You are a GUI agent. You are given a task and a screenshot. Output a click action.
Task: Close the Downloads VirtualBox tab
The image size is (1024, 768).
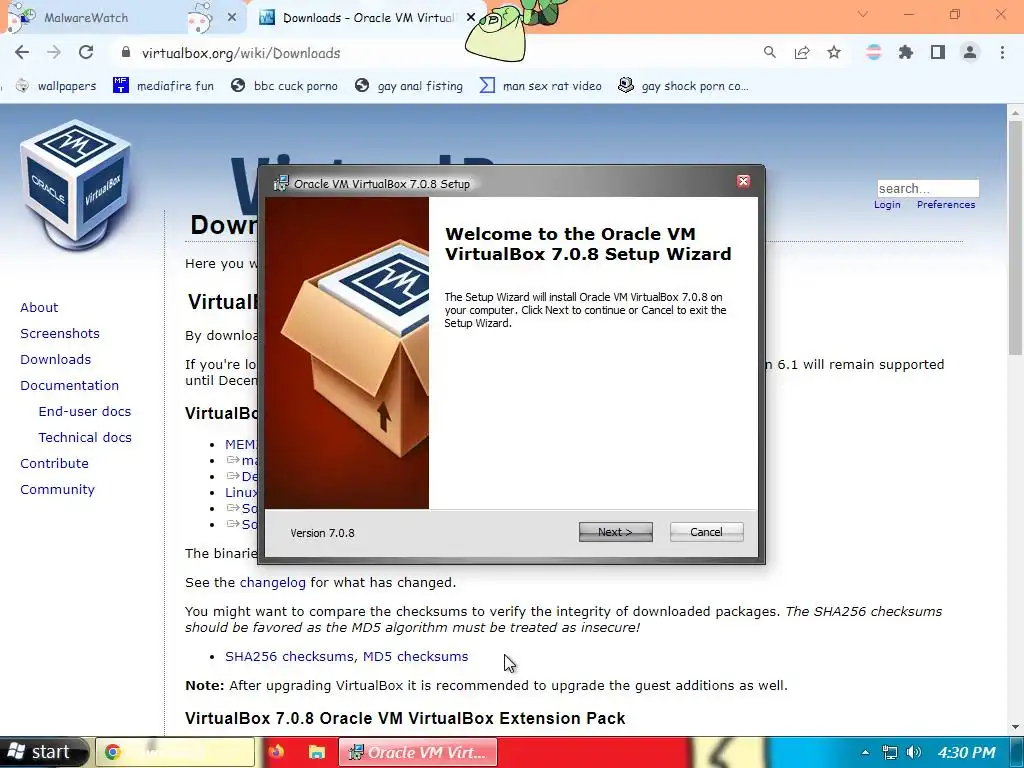pyautogui.click(x=470, y=18)
